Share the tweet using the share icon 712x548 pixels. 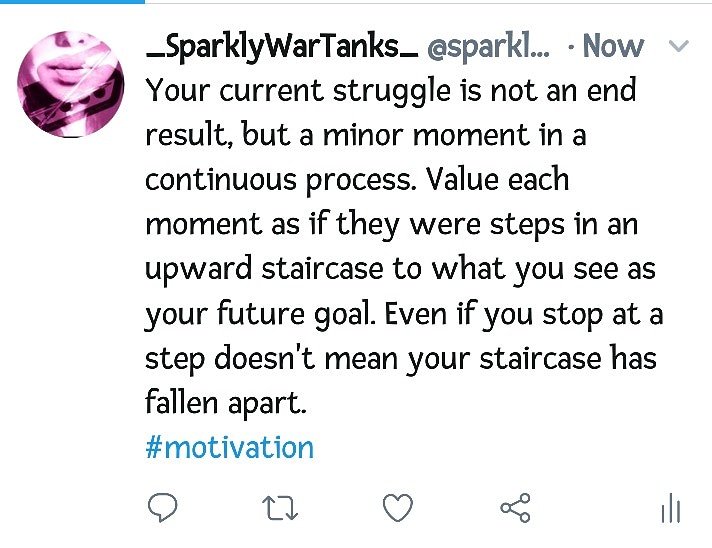(x=516, y=509)
